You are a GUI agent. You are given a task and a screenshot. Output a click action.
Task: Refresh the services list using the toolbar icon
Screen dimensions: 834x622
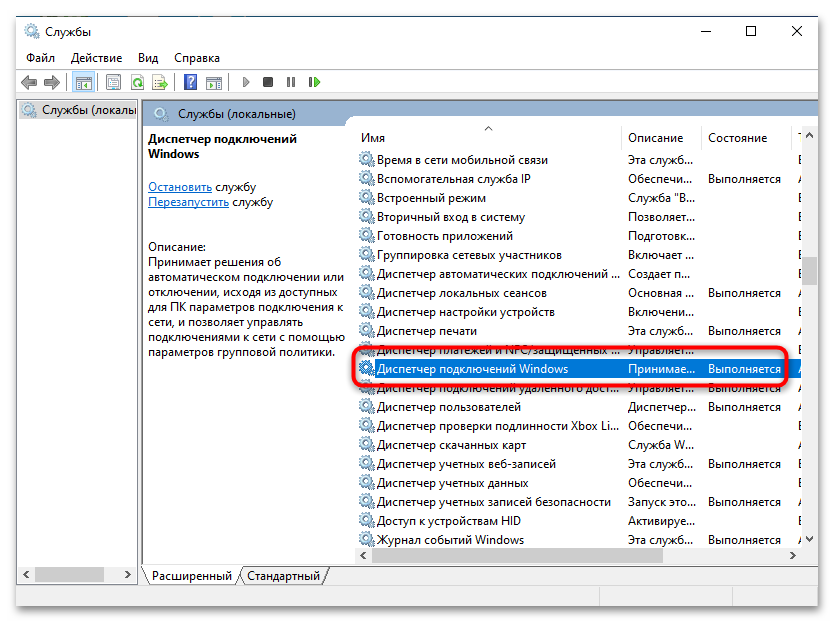coord(136,82)
